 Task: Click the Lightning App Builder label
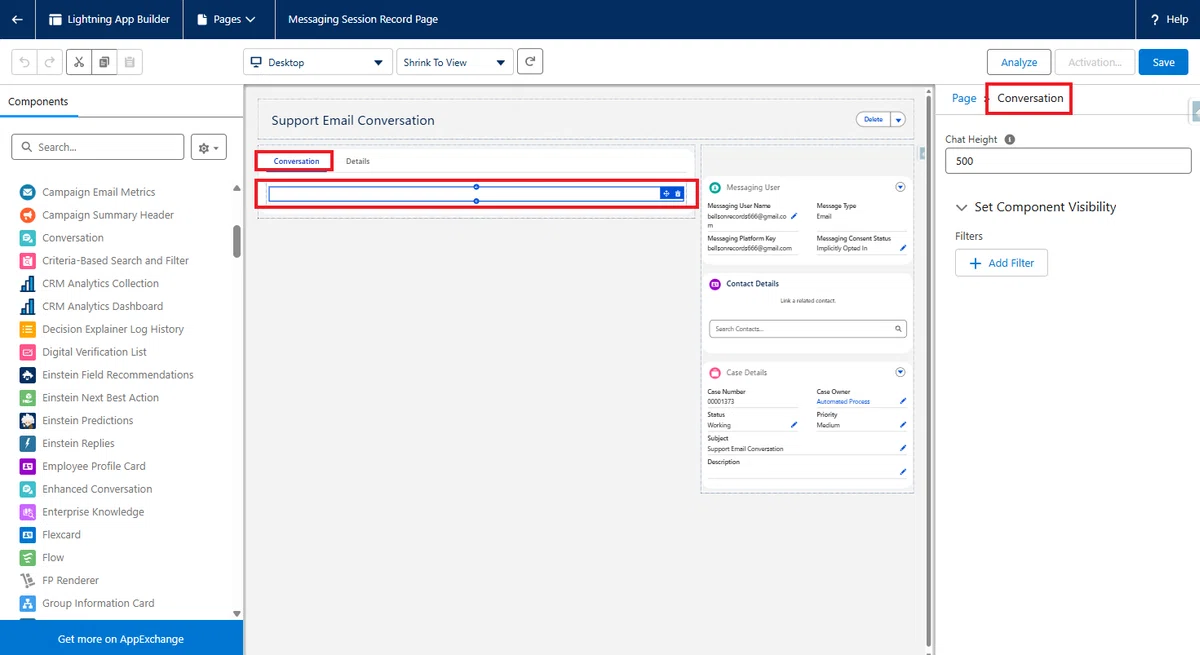pyautogui.click(x=119, y=19)
